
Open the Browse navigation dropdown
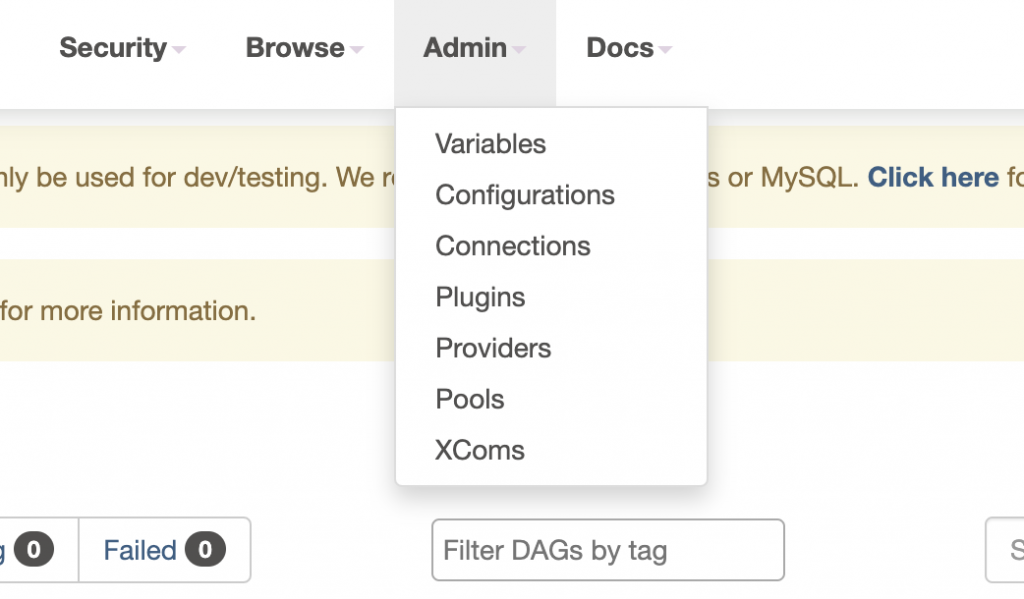295,48
